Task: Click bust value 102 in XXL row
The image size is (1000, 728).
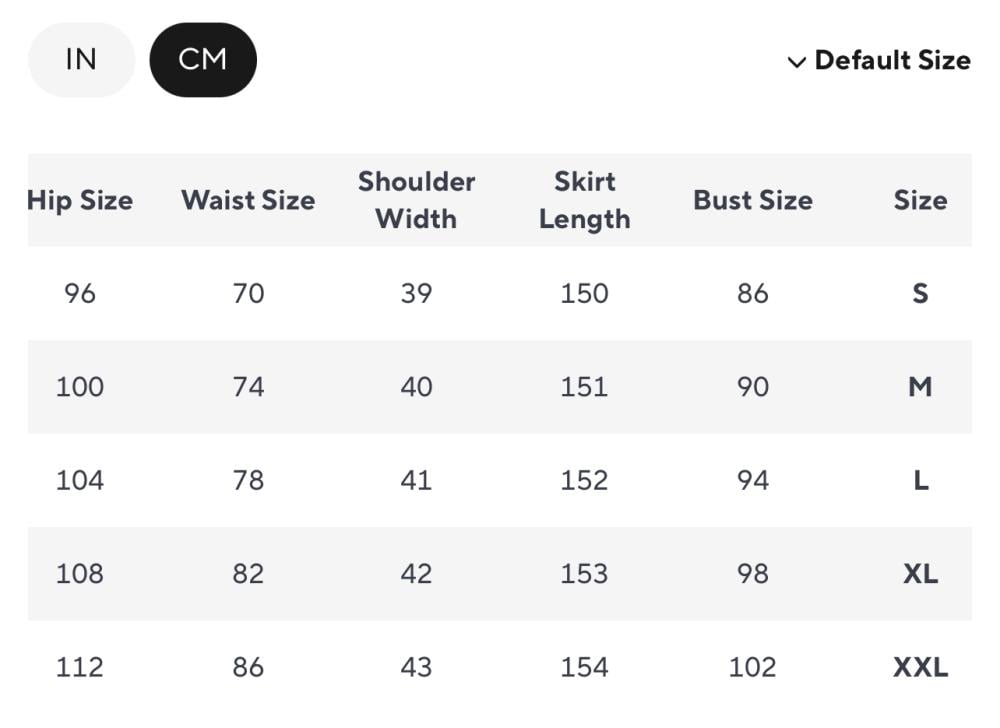Action: coord(752,667)
